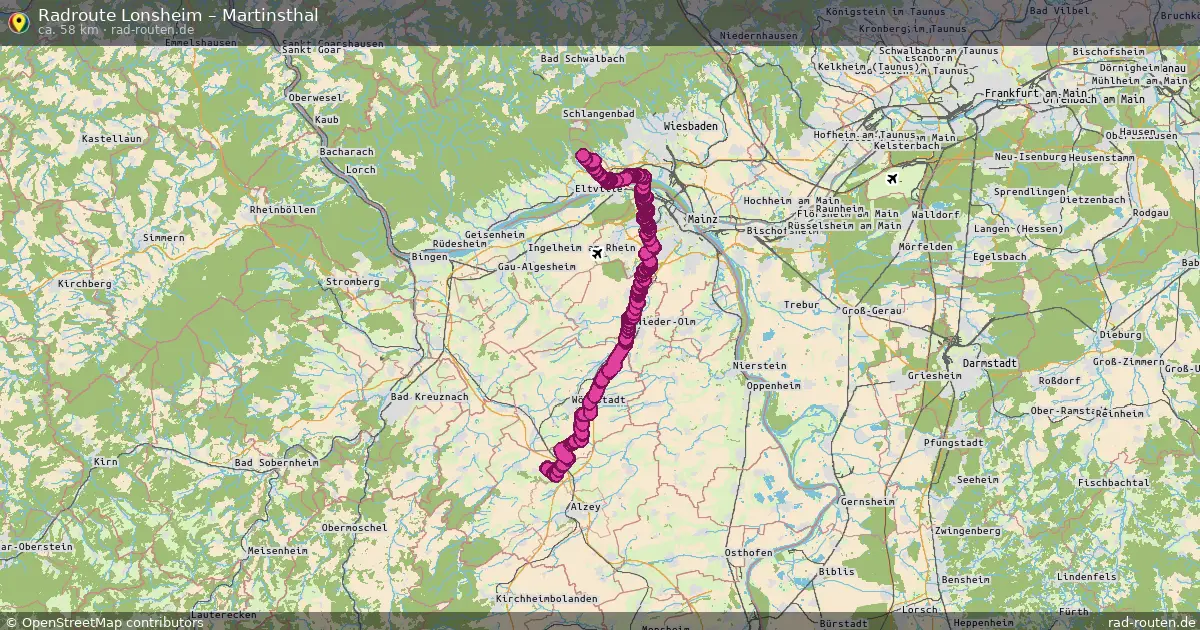Click the route end marker near Martinsthal

(x=583, y=155)
